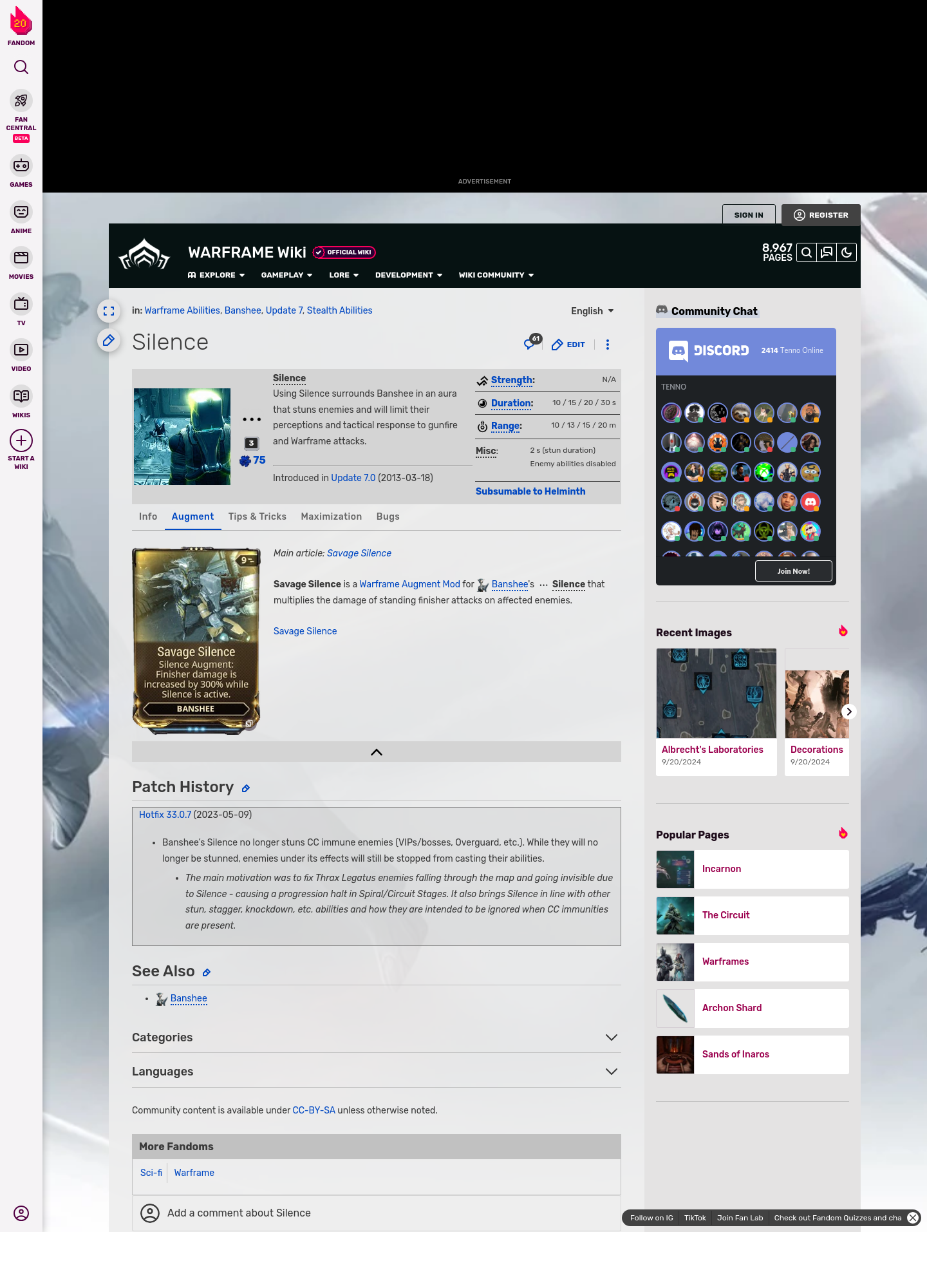
Task: Open the Games controller icon
Action: point(21,166)
